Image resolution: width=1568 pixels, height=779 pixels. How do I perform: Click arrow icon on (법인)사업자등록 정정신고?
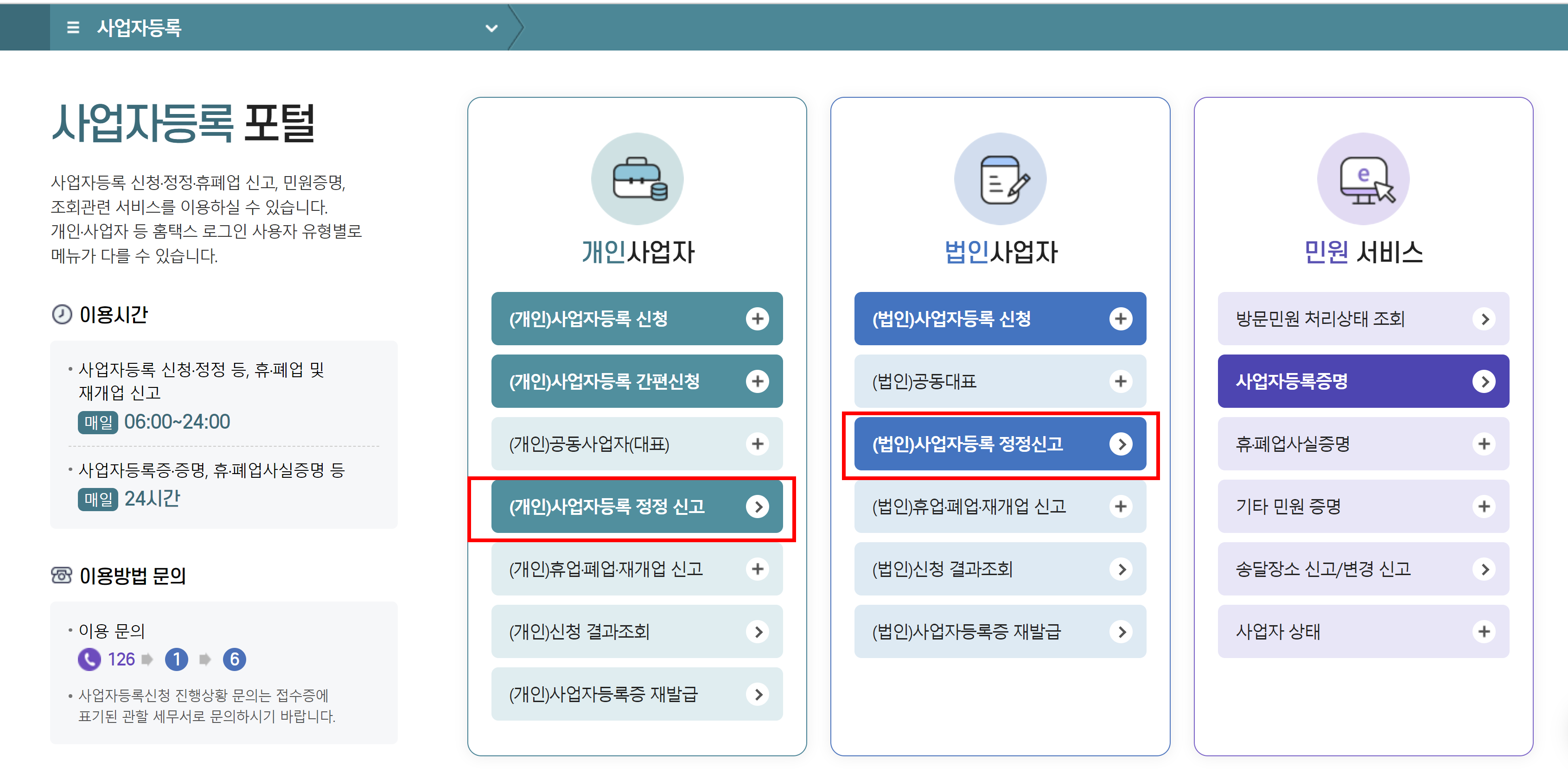coord(1121,444)
